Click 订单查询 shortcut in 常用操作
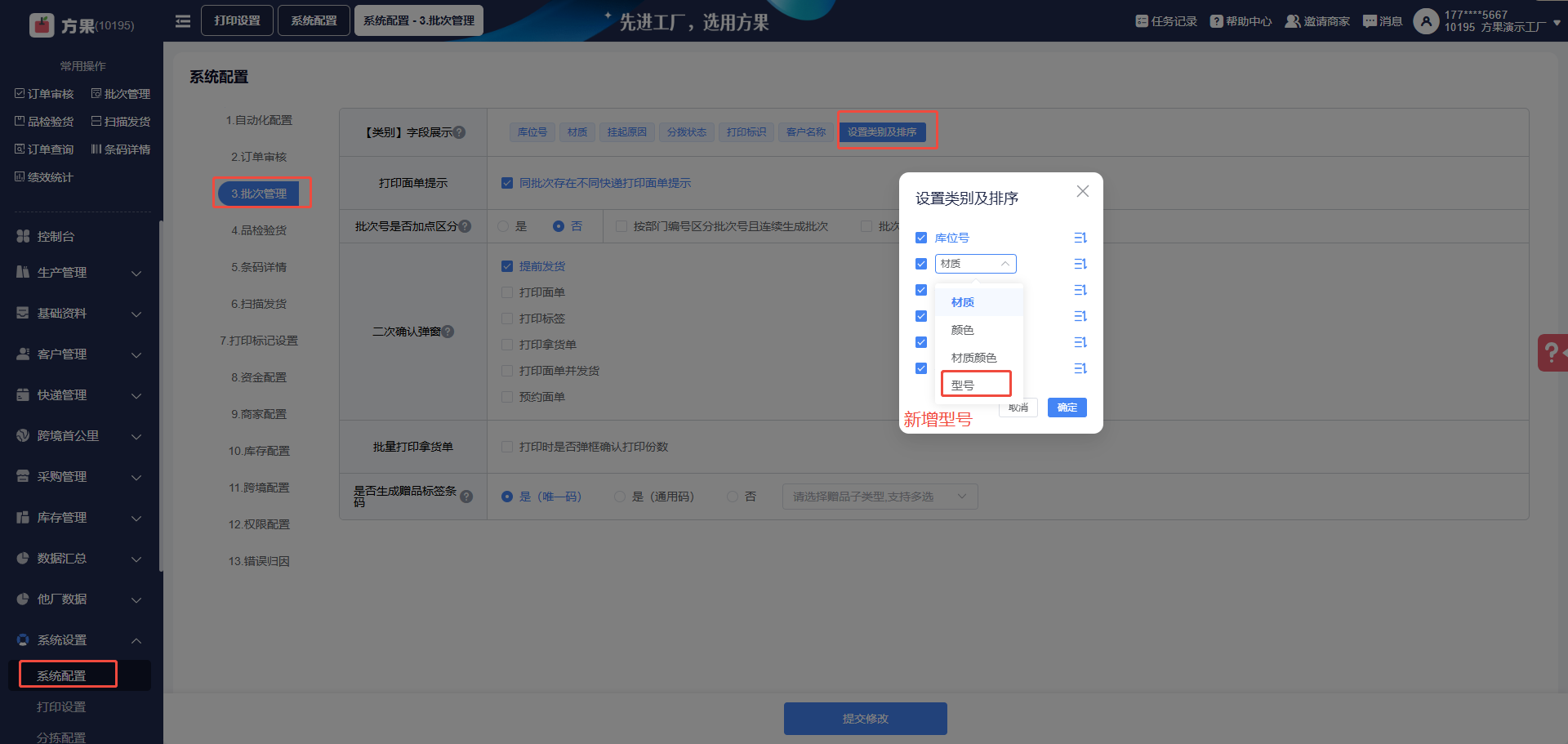Screen dimensions: 1568x744 44,149
